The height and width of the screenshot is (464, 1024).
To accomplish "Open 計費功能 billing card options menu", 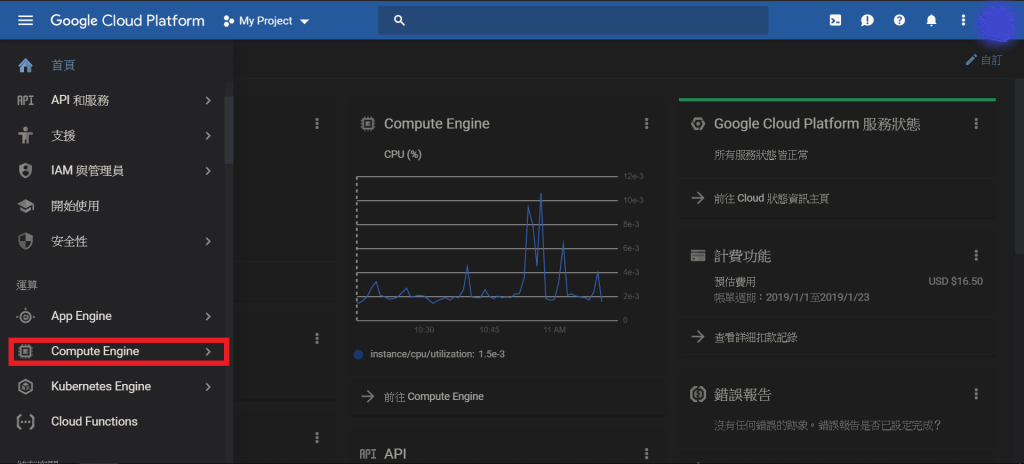I will point(976,255).
